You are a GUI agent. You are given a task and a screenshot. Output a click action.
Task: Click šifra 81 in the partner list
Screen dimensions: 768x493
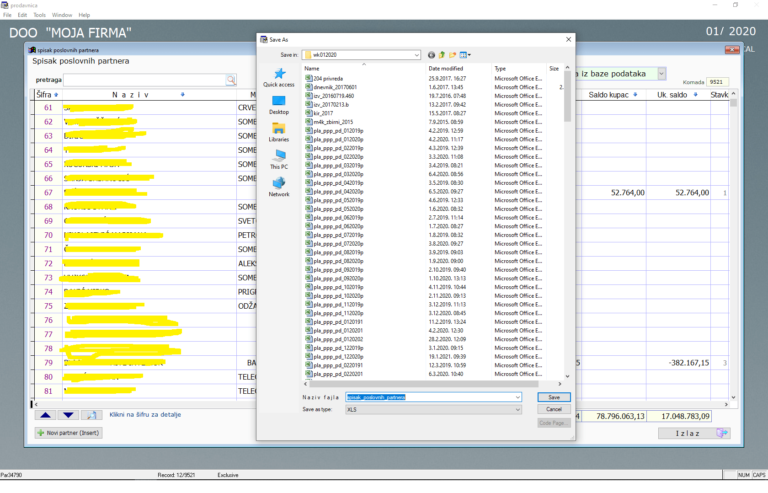coord(48,392)
